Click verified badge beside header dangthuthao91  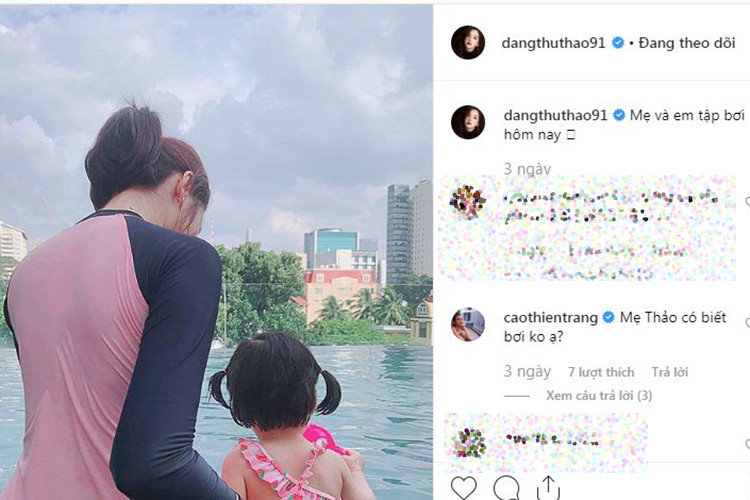point(618,43)
